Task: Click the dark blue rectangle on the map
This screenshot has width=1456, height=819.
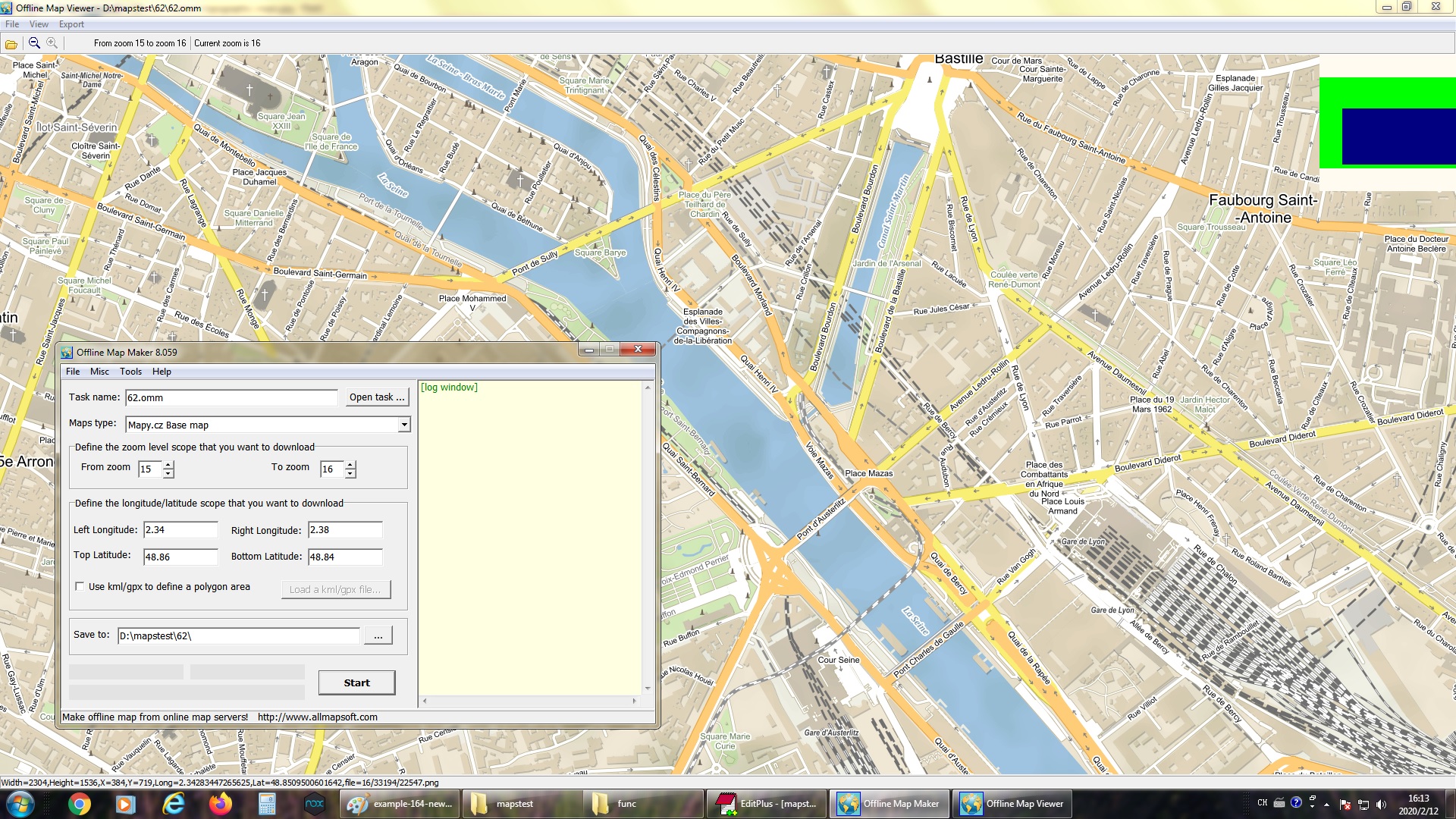Action: point(1399,136)
